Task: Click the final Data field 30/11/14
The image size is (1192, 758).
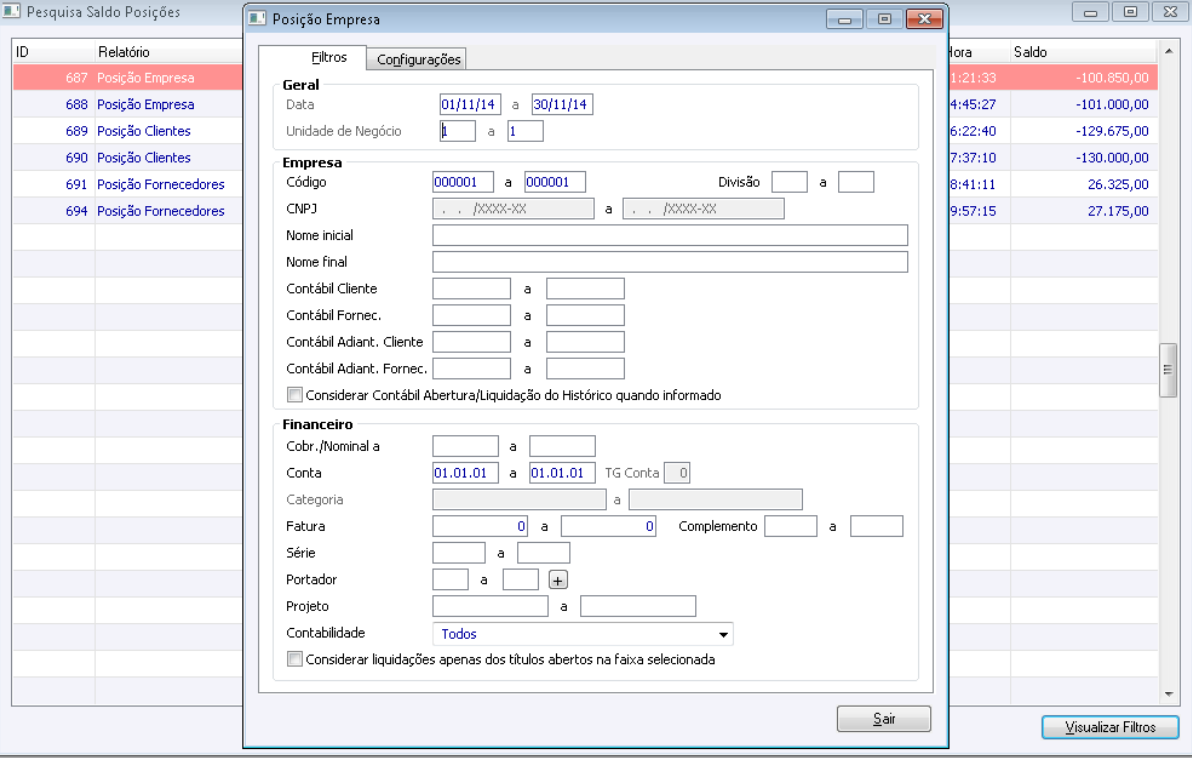Action: pyautogui.click(x=562, y=104)
